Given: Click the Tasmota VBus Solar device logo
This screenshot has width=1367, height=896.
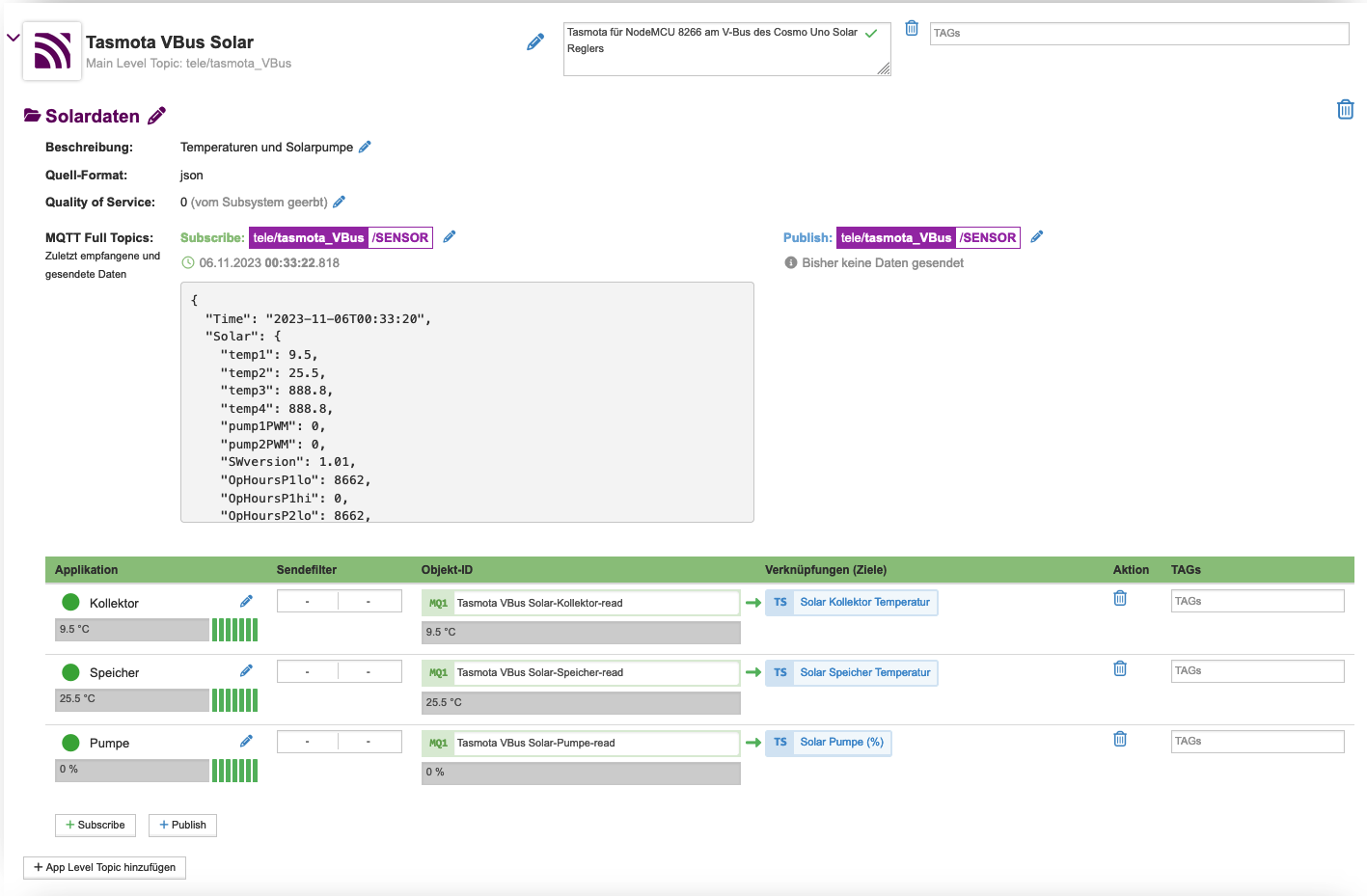Looking at the screenshot, I should coord(52,51).
